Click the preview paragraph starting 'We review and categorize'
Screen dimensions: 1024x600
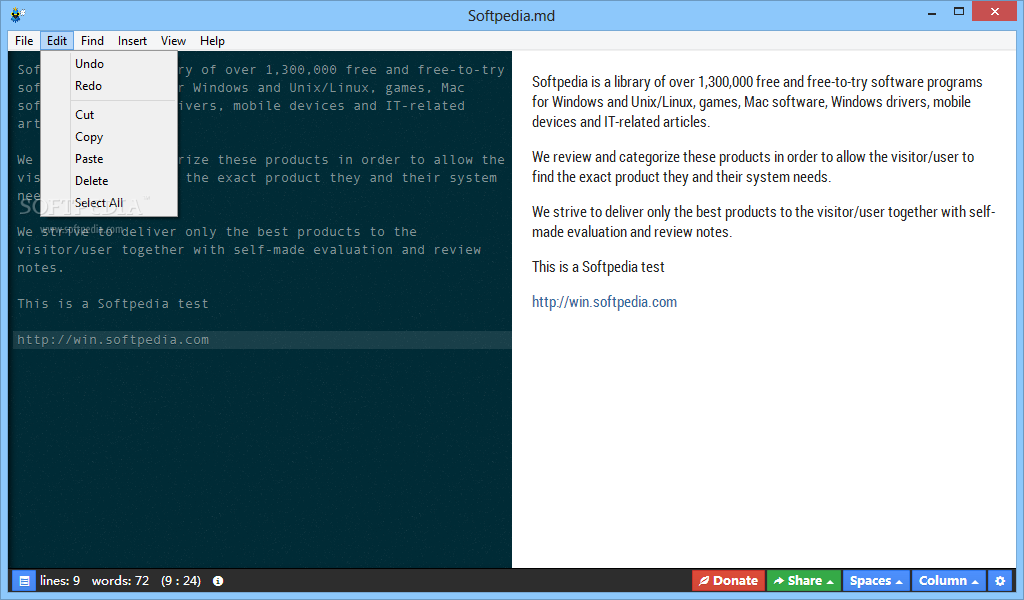click(x=752, y=167)
